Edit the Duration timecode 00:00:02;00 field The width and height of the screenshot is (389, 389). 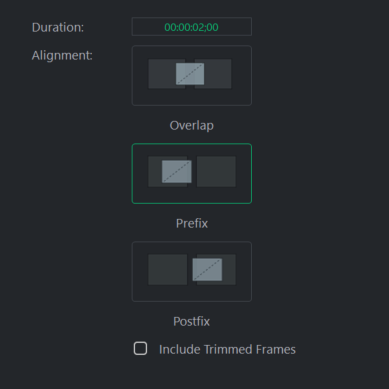pos(192,27)
